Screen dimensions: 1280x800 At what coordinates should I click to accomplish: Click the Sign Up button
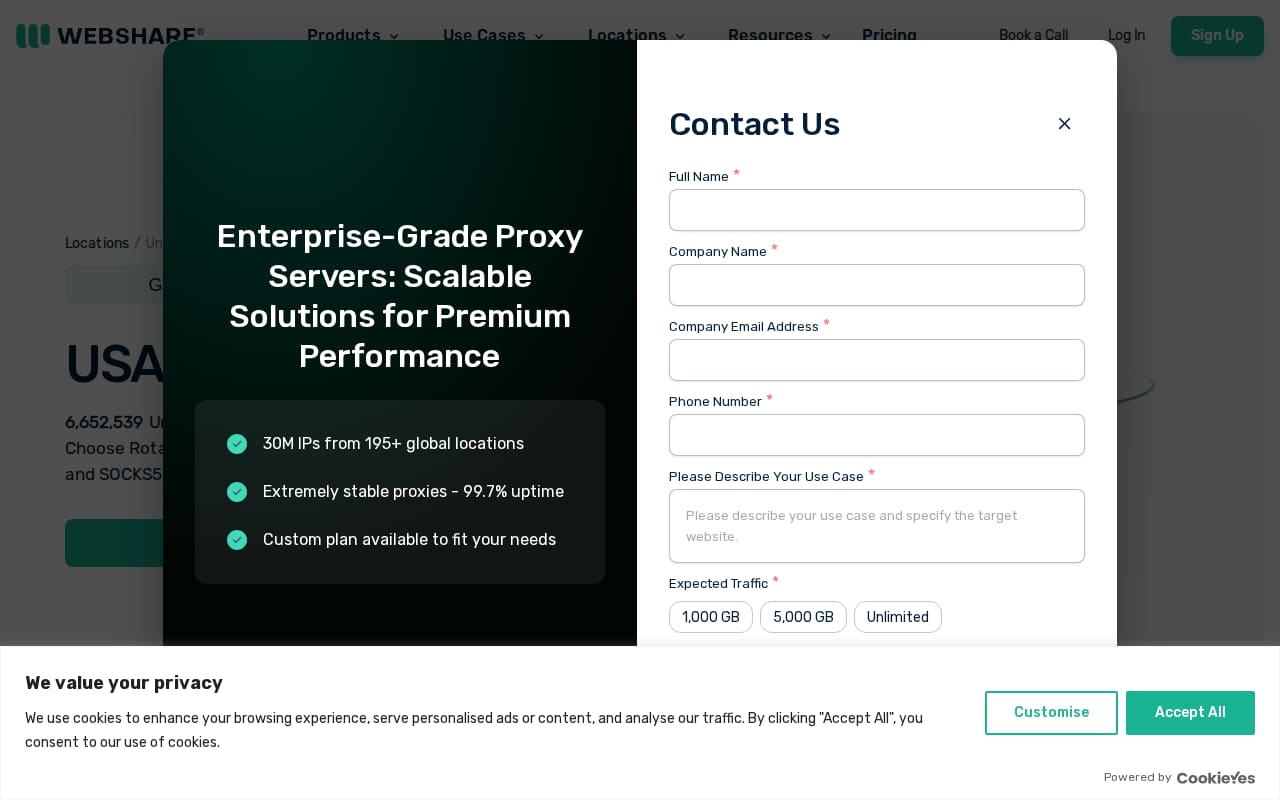click(1217, 36)
